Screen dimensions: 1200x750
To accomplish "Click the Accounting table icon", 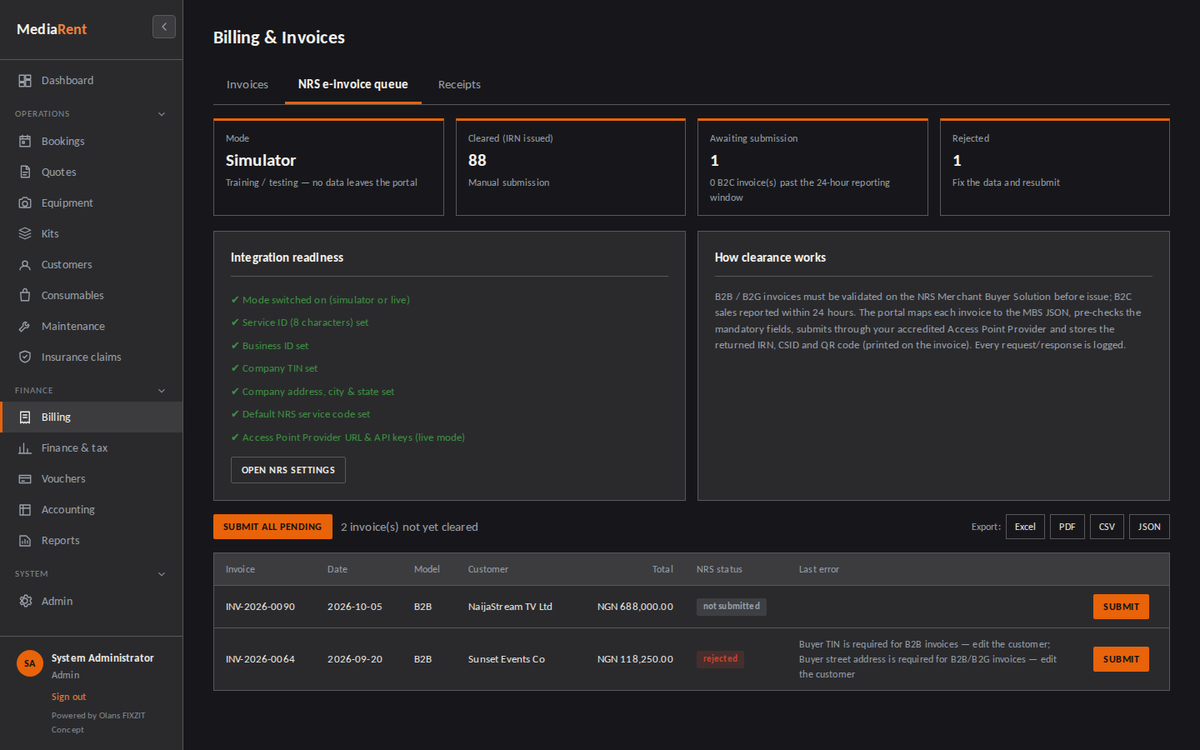I will coord(25,510).
